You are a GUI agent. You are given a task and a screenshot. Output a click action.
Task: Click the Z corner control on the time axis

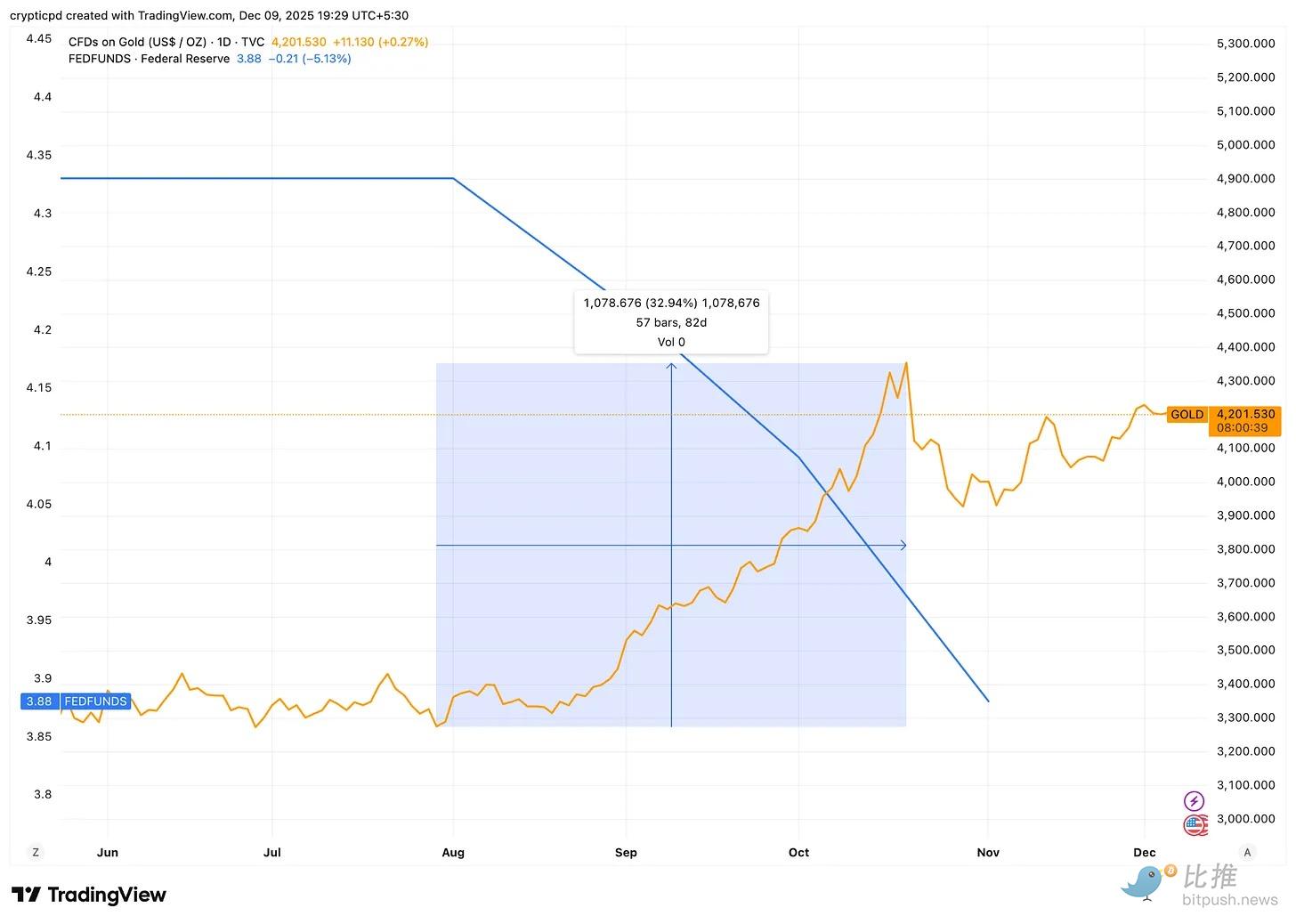(x=36, y=852)
